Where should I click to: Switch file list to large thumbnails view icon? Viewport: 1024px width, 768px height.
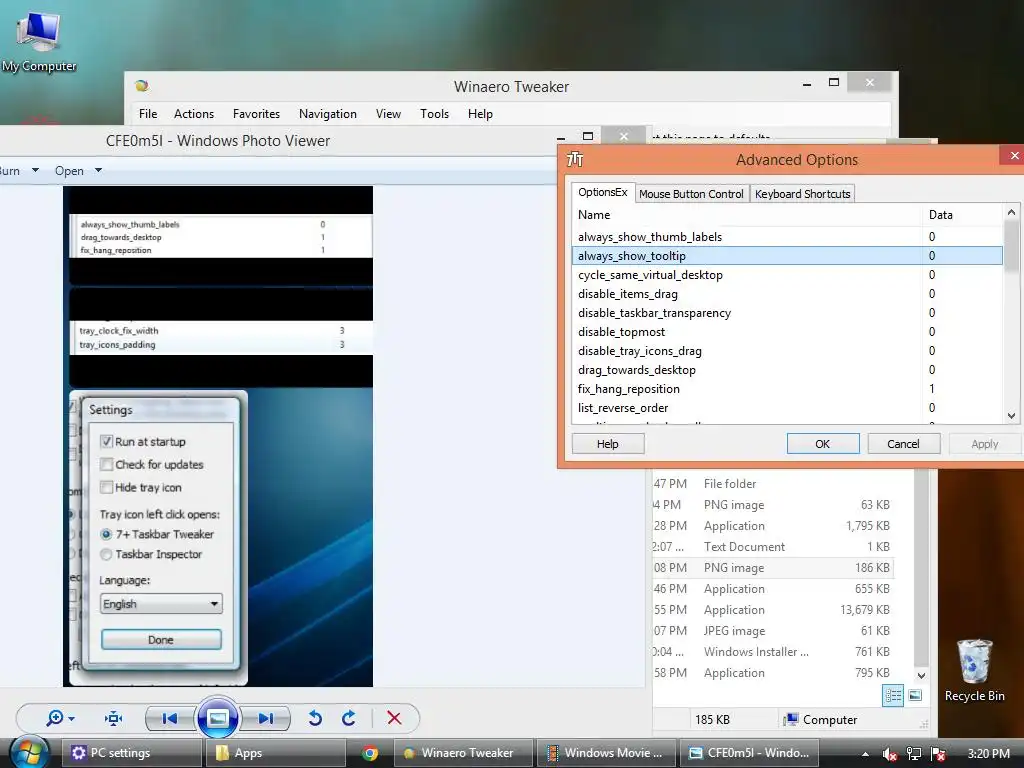coord(915,696)
